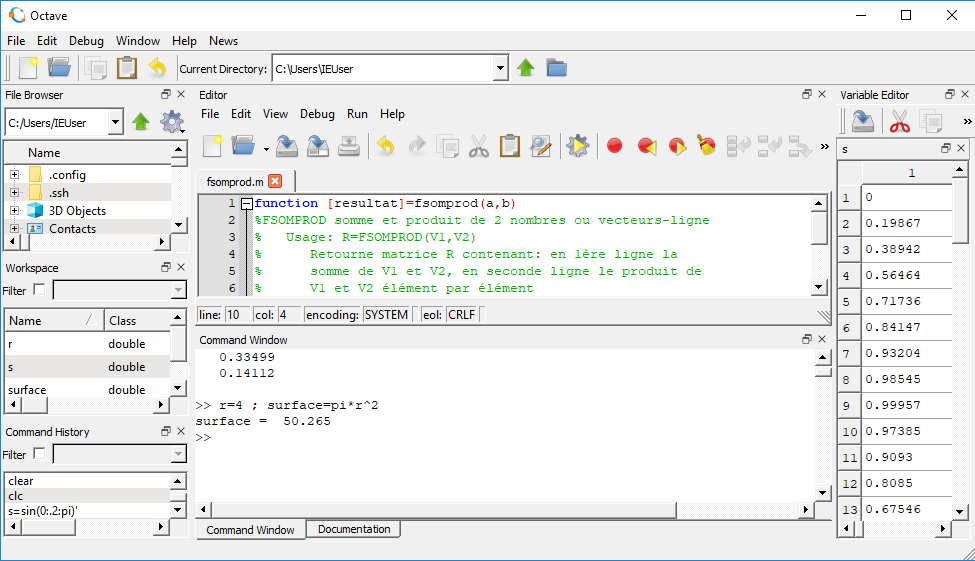Select the Contacts folder in File Browser
The height and width of the screenshot is (561, 975).
[72, 229]
